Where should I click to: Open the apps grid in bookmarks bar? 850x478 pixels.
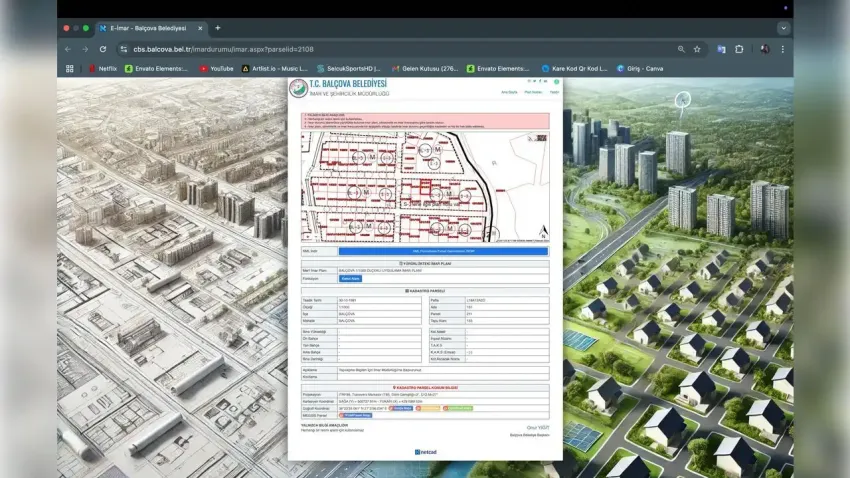pyautogui.click(x=69, y=69)
